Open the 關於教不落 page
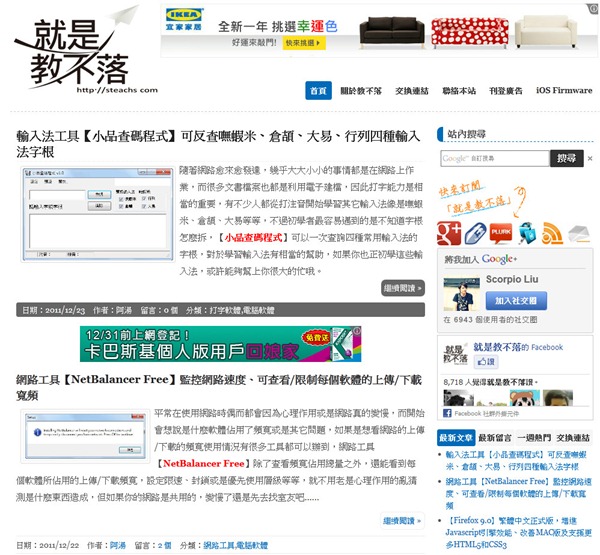Image resolution: width=600 pixels, height=555 pixels. pyautogui.click(x=361, y=91)
